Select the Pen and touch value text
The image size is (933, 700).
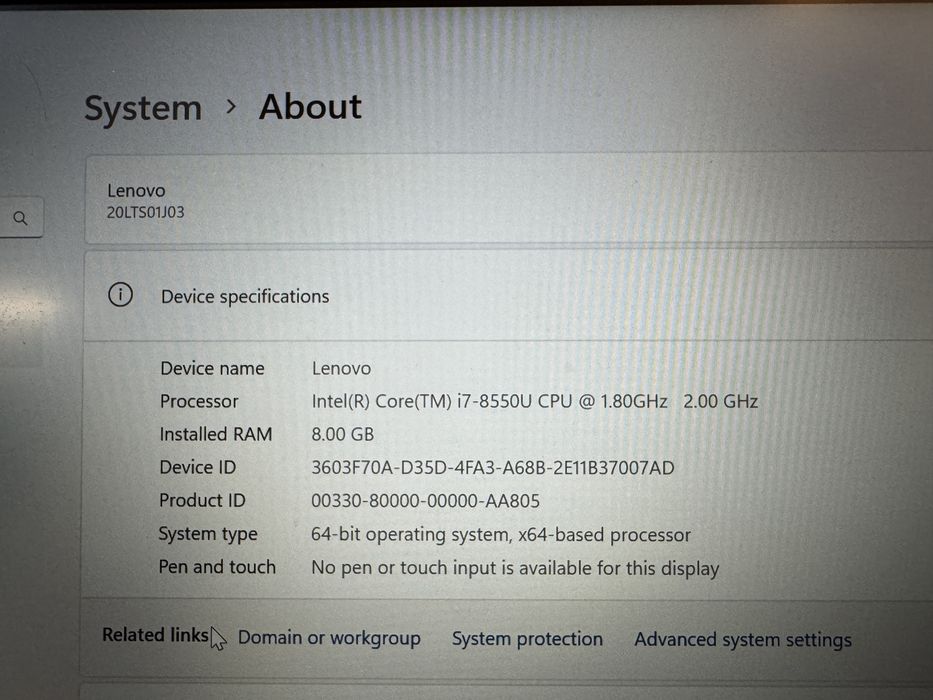(x=515, y=568)
